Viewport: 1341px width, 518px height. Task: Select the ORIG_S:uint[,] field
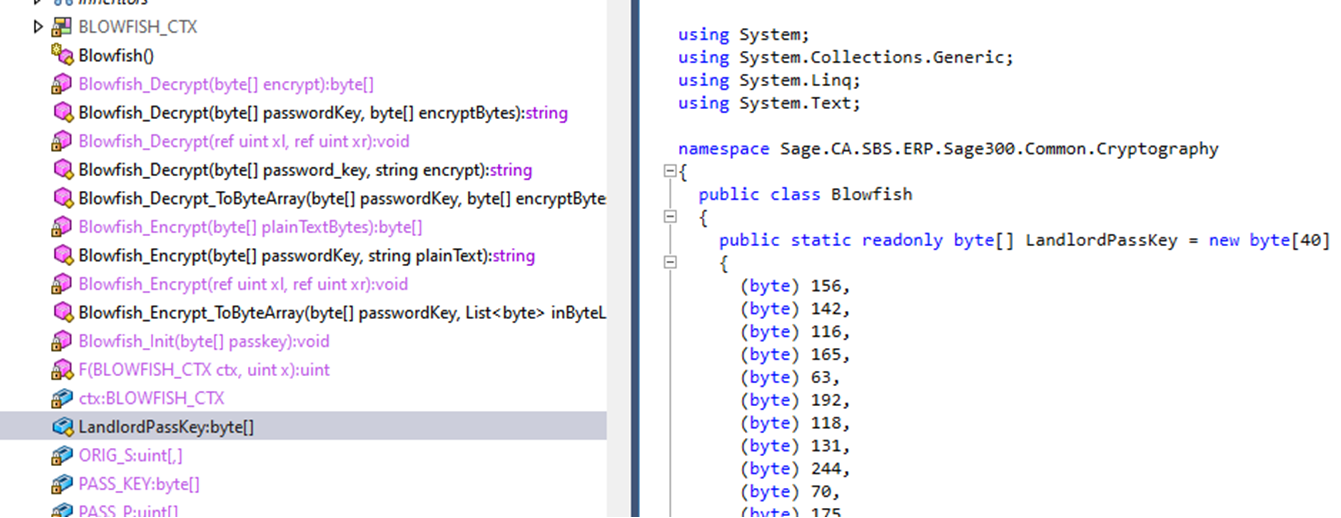tap(130, 455)
